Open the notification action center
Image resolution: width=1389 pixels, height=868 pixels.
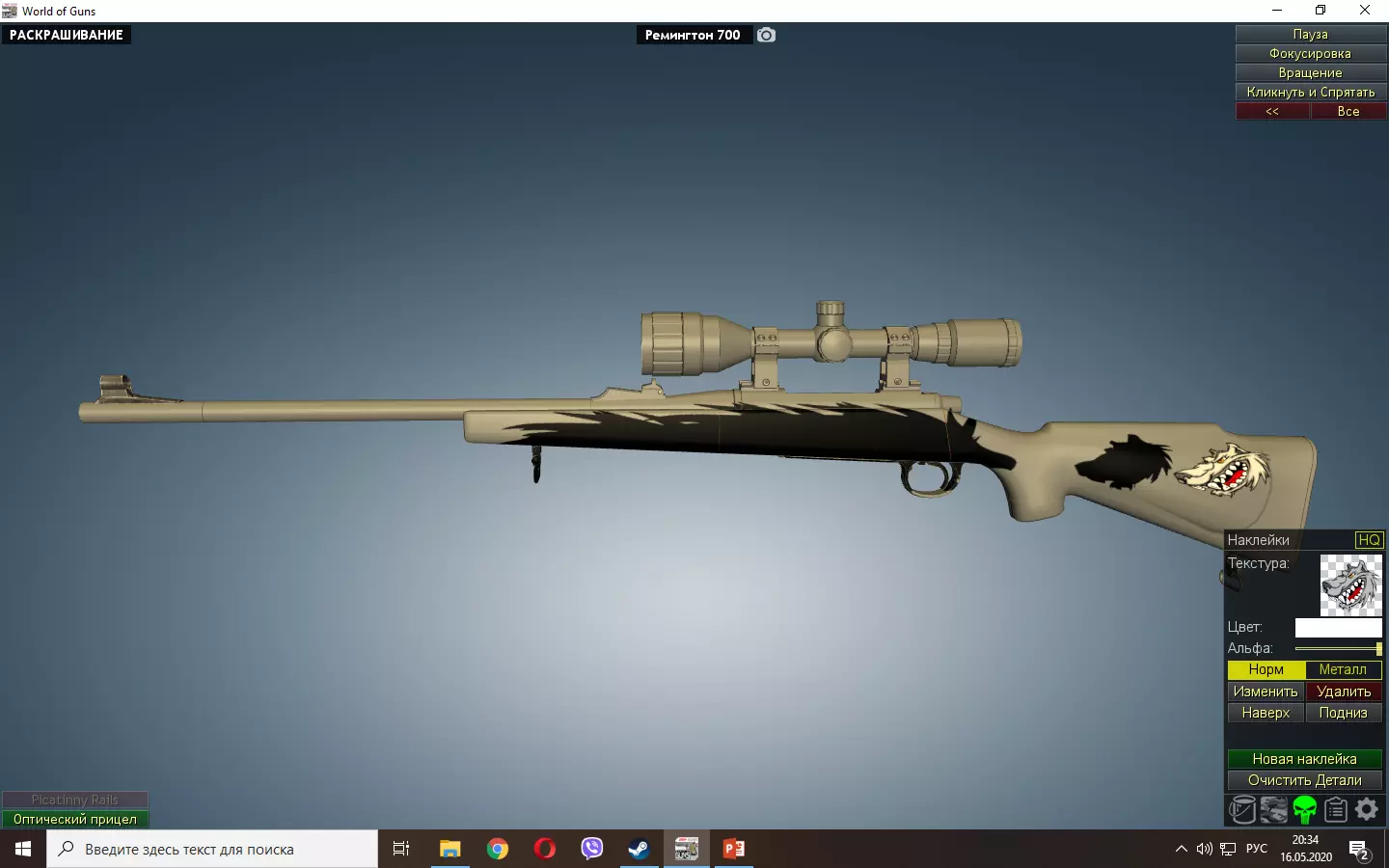1360,849
